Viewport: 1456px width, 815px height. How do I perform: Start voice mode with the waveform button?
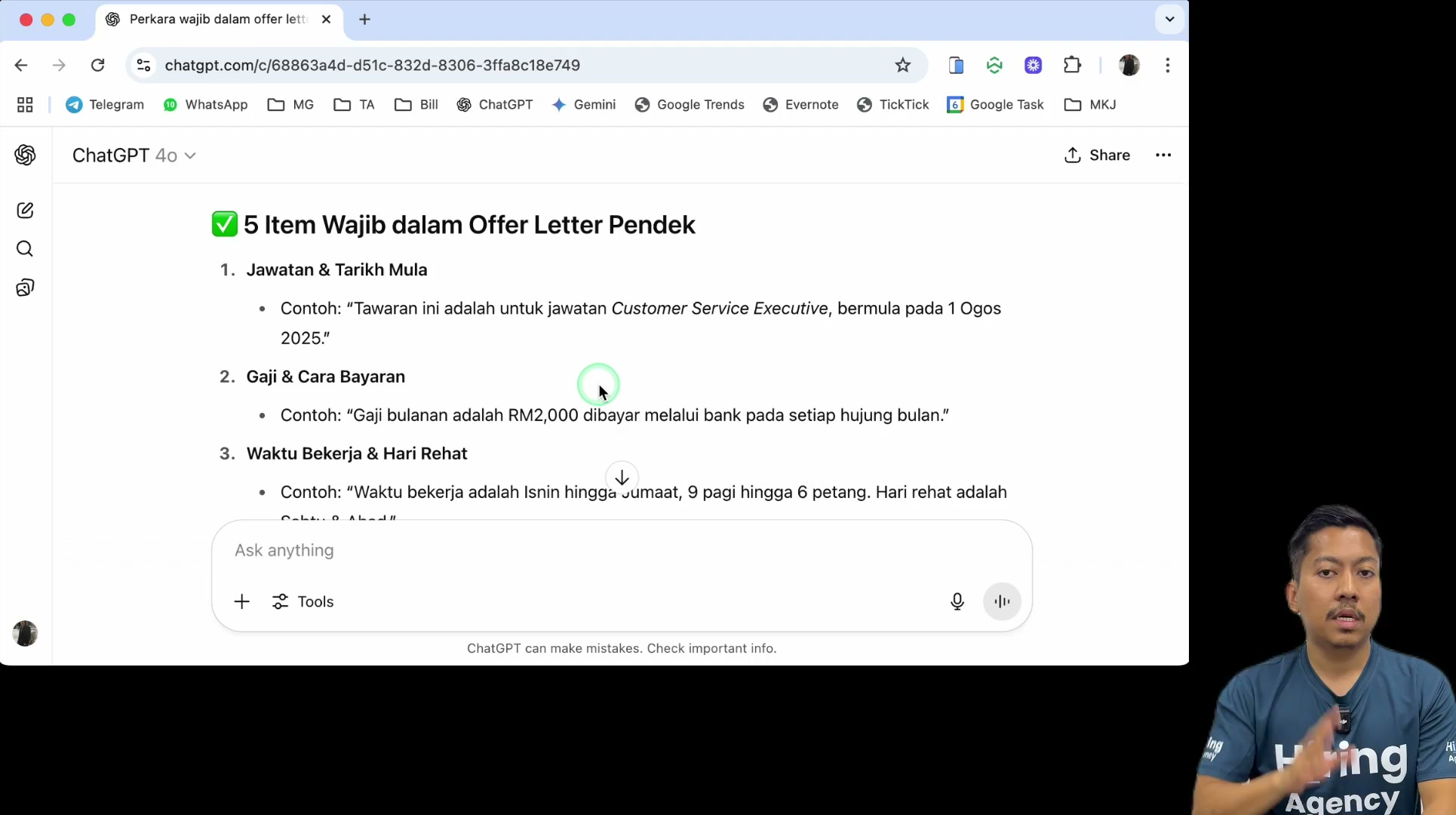point(1002,601)
